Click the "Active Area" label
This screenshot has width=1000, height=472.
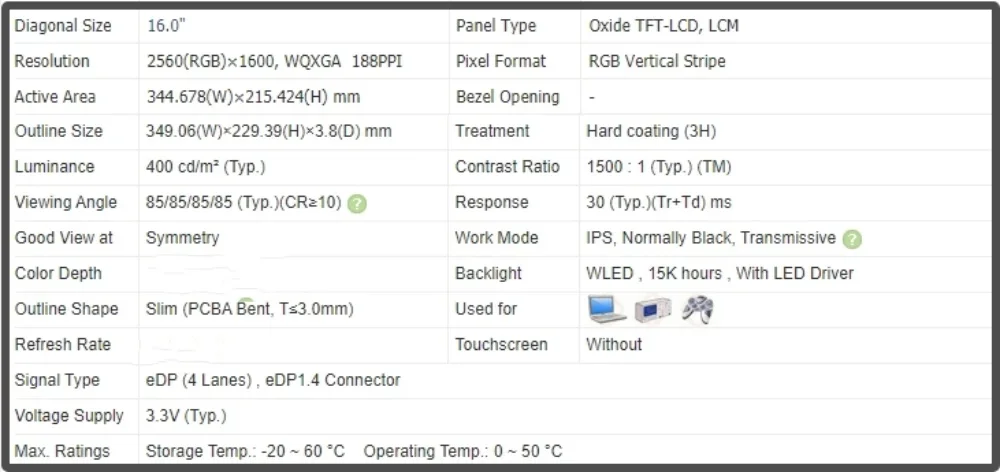click(x=55, y=97)
